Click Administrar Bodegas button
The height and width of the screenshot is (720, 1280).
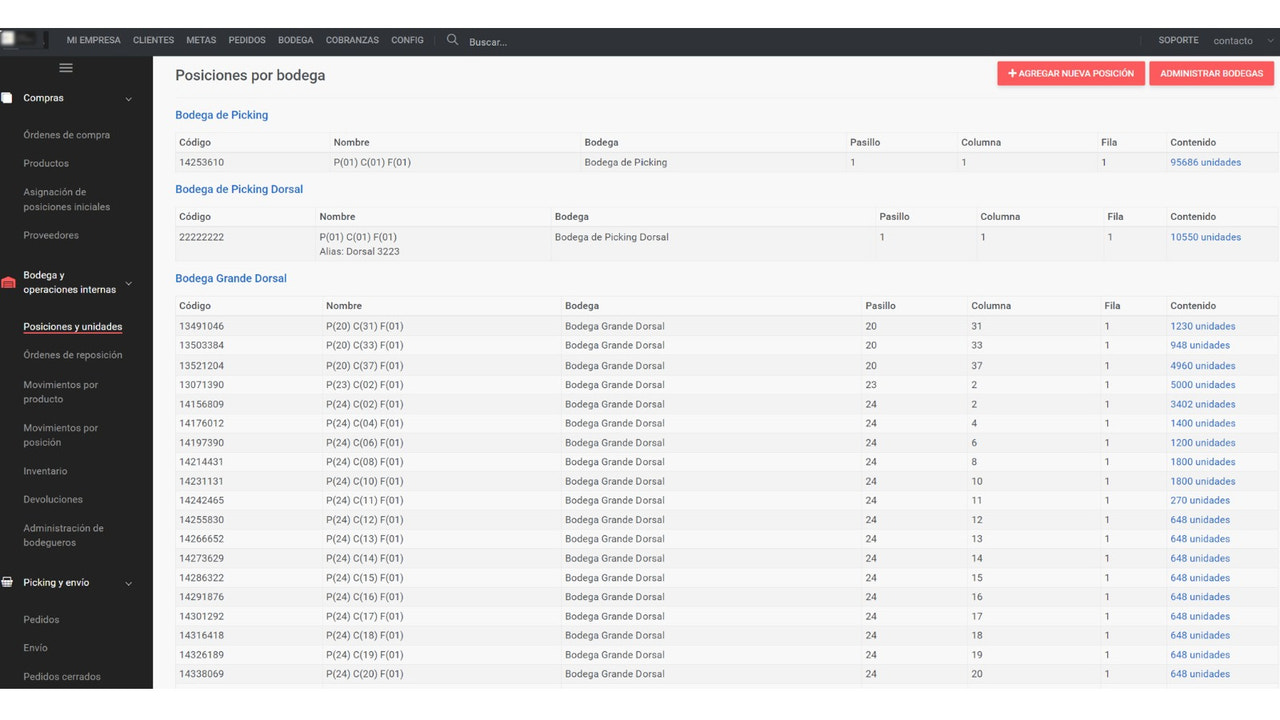coord(1211,73)
